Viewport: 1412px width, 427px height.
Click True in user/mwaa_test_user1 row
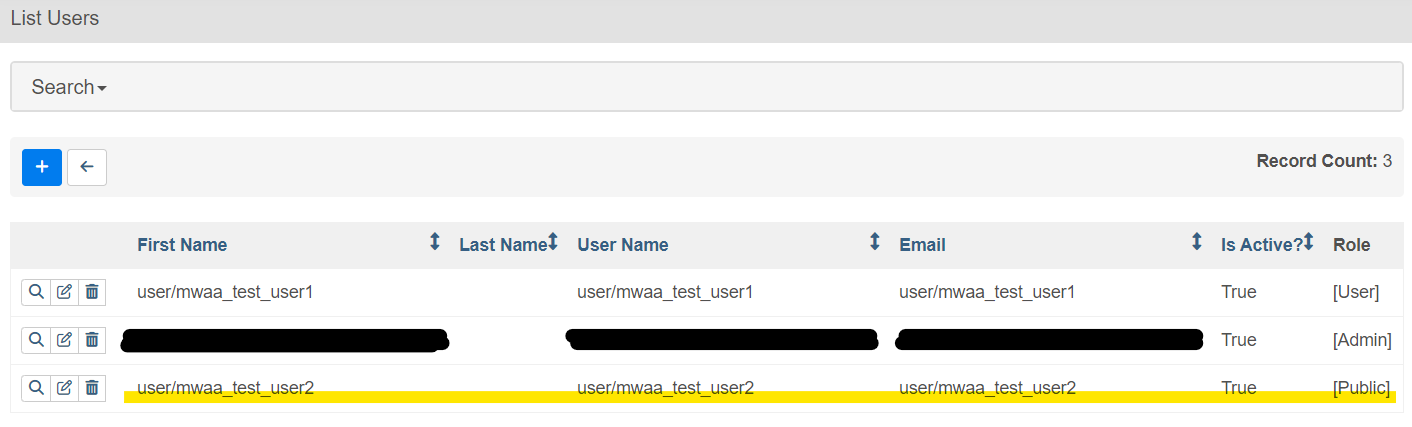pyautogui.click(x=1239, y=293)
